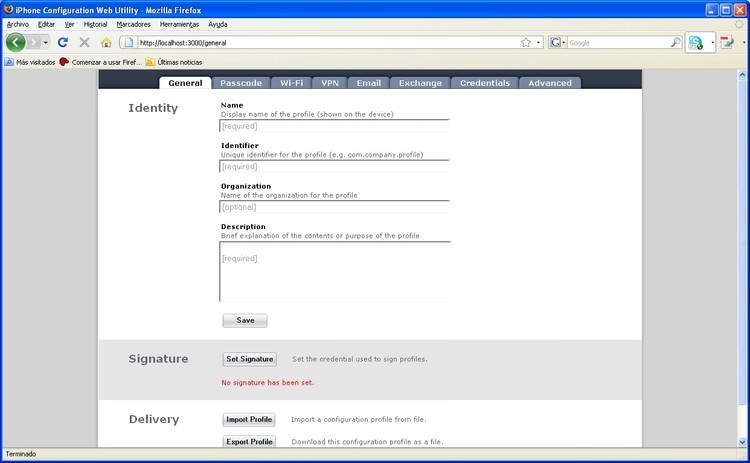Click the Stop loading X icon
The height and width of the screenshot is (463, 750).
85,43
